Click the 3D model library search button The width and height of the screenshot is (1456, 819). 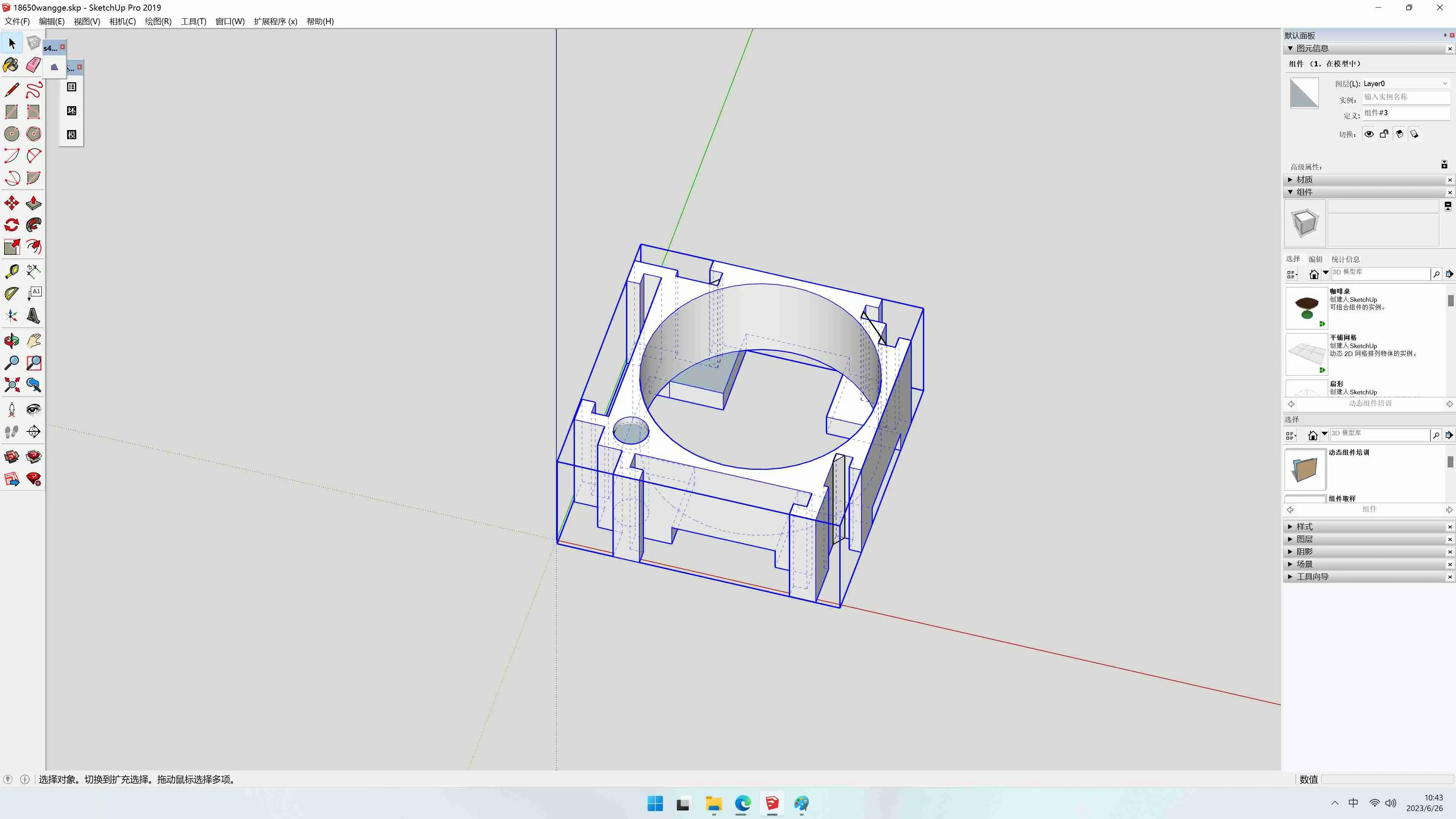click(x=1436, y=274)
